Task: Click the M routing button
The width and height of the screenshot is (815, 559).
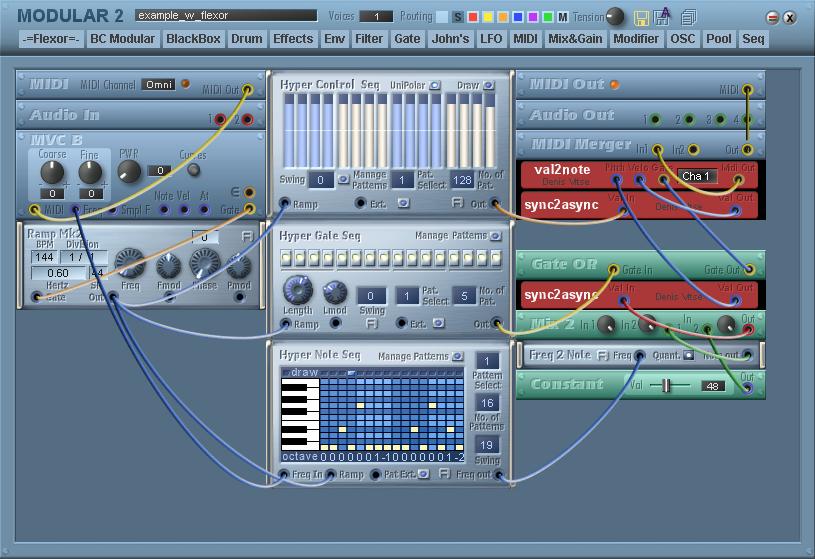Action: point(562,17)
